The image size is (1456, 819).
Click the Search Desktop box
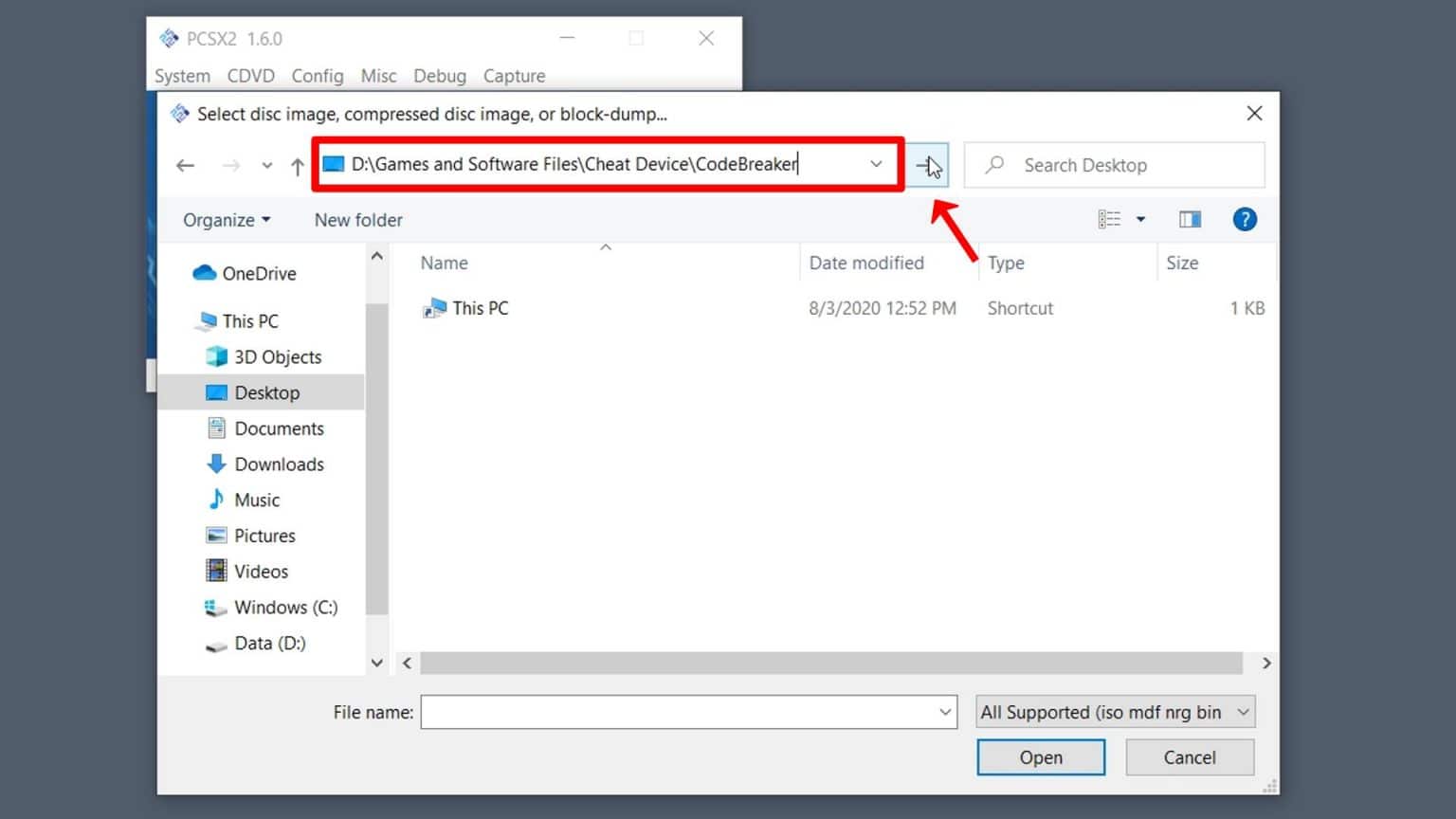point(1115,165)
